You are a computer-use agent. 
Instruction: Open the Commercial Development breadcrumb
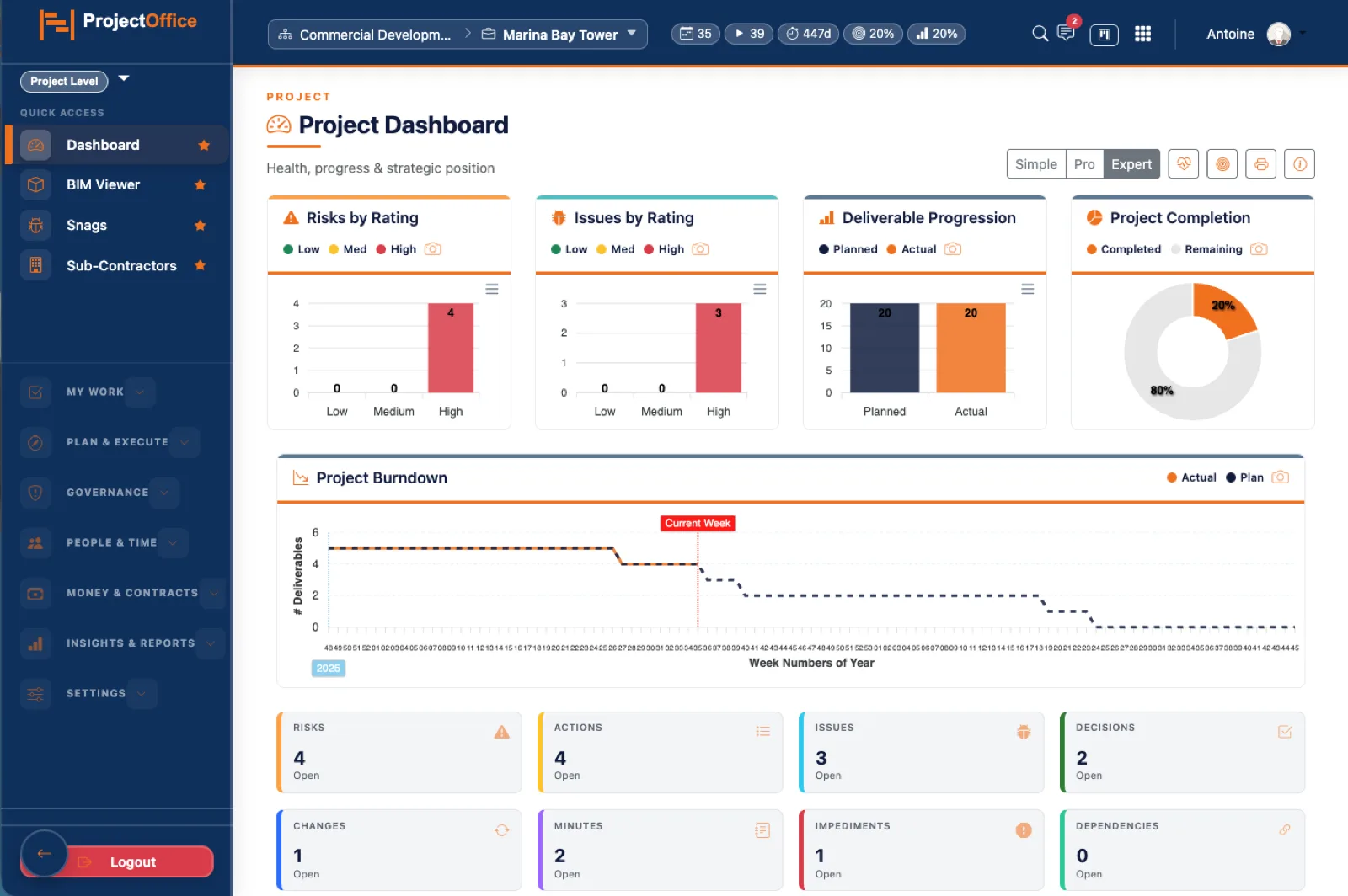(x=366, y=35)
